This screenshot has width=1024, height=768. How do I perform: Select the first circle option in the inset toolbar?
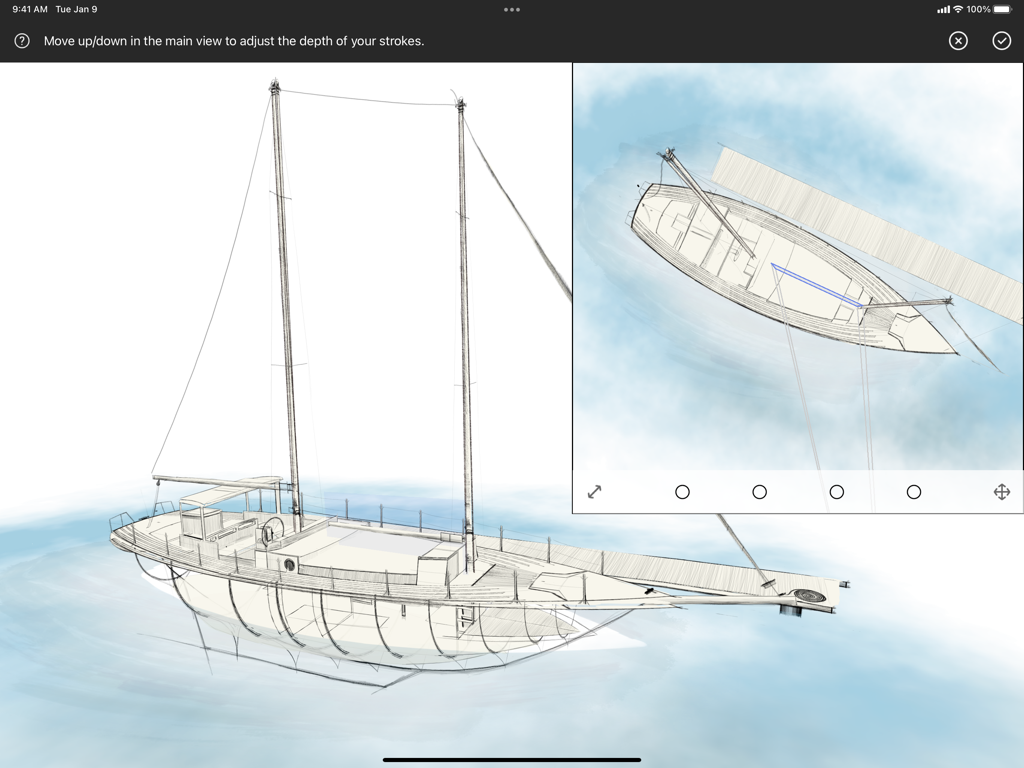[x=683, y=491]
